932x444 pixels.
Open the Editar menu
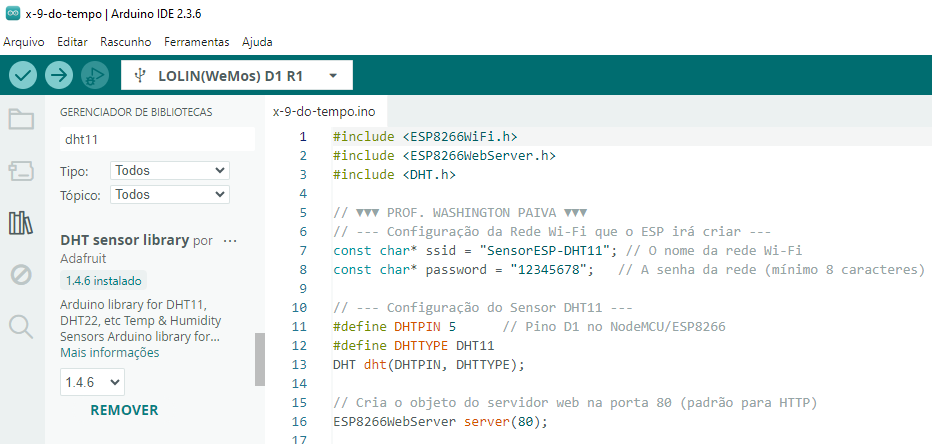pyautogui.click(x=73, y=42)
